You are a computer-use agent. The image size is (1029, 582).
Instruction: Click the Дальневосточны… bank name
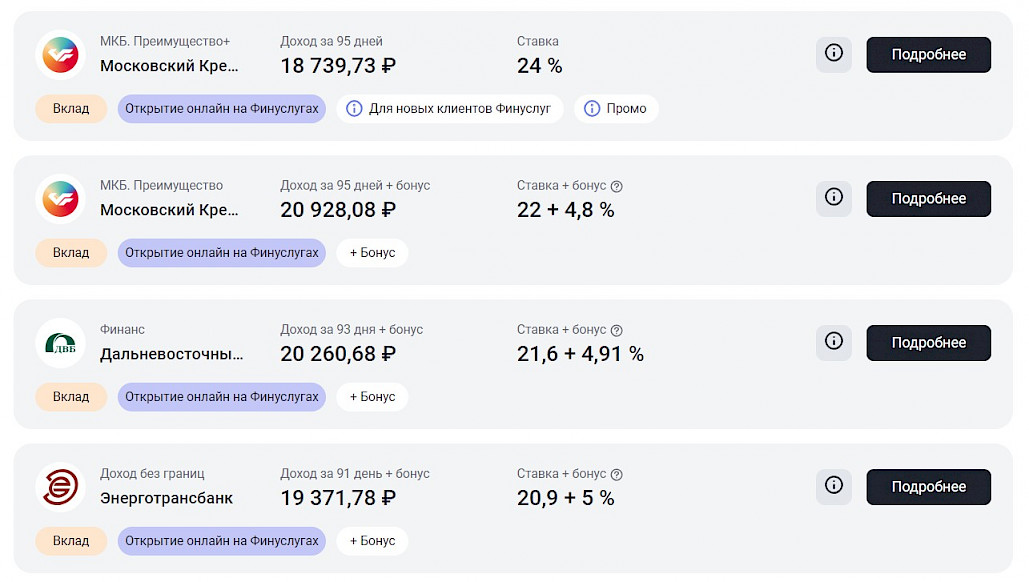pos(171,354)
